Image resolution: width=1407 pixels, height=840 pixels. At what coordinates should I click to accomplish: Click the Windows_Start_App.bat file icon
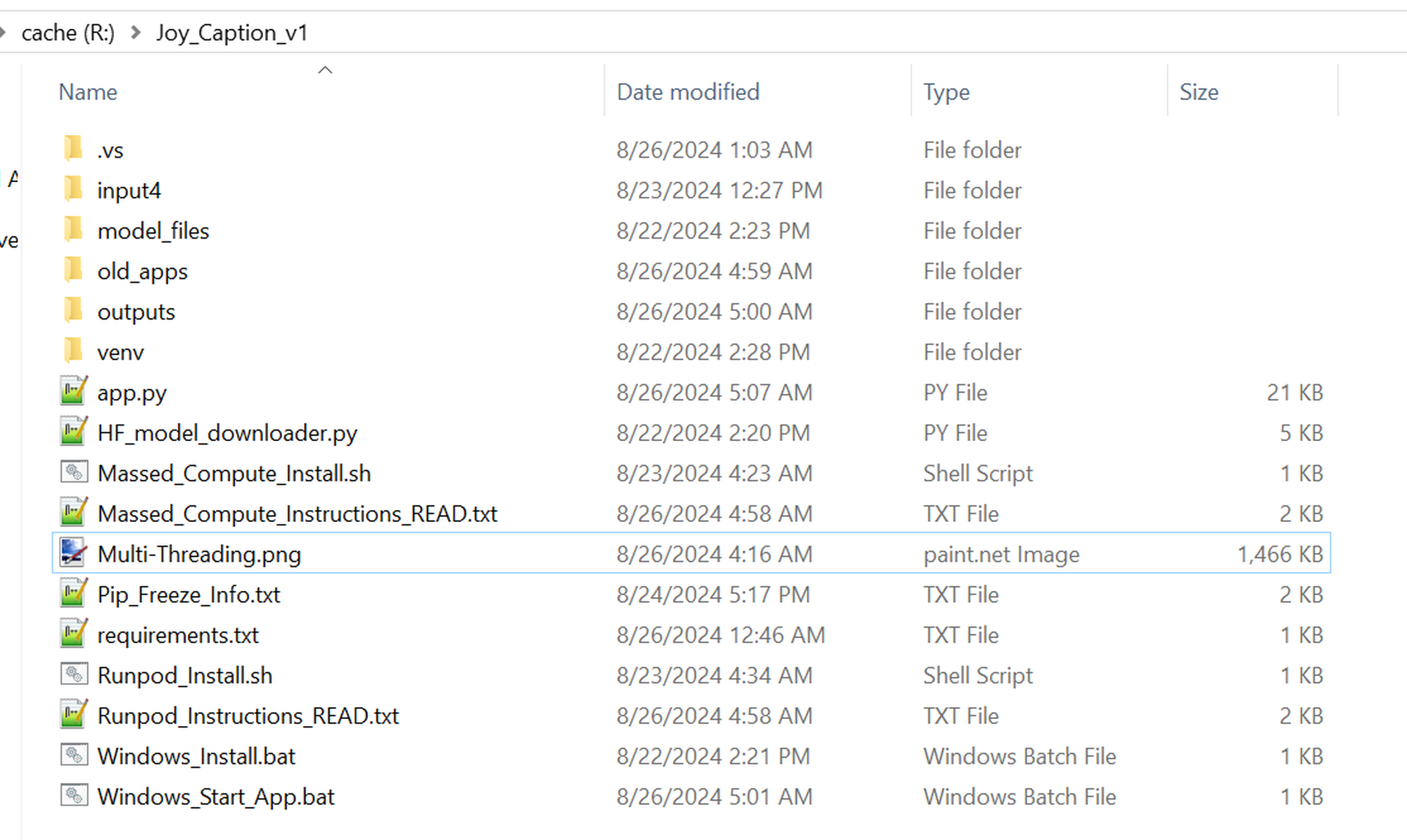click(x=74, y=795)
